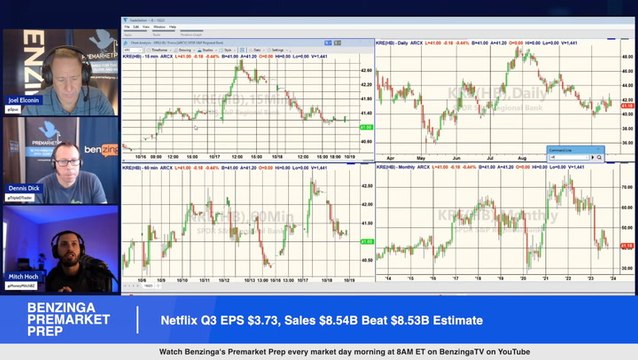This screenshot has width=638, height=360.
Task: Click the first workspace tab navigation arrow
Action: pyautogui.click(x=125, y=286)
